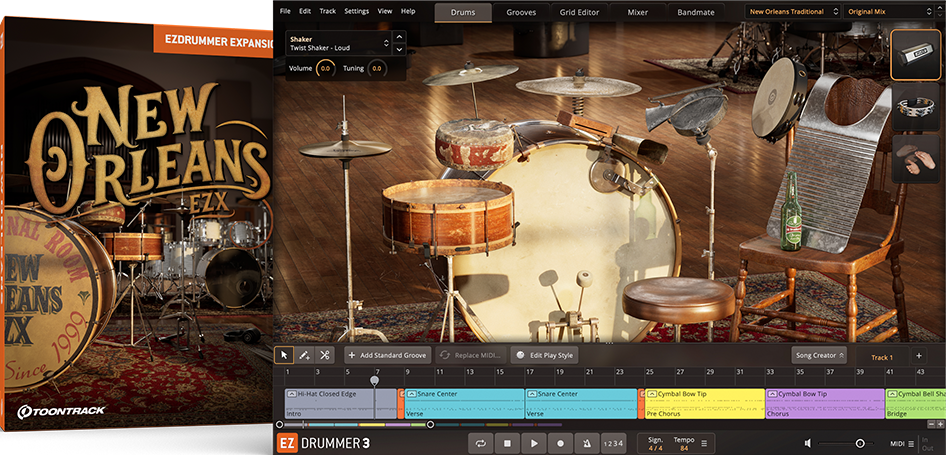This screenshot has width=946, height=455.
Task: Toggle the metronome click
Action: tap(587, 443)
